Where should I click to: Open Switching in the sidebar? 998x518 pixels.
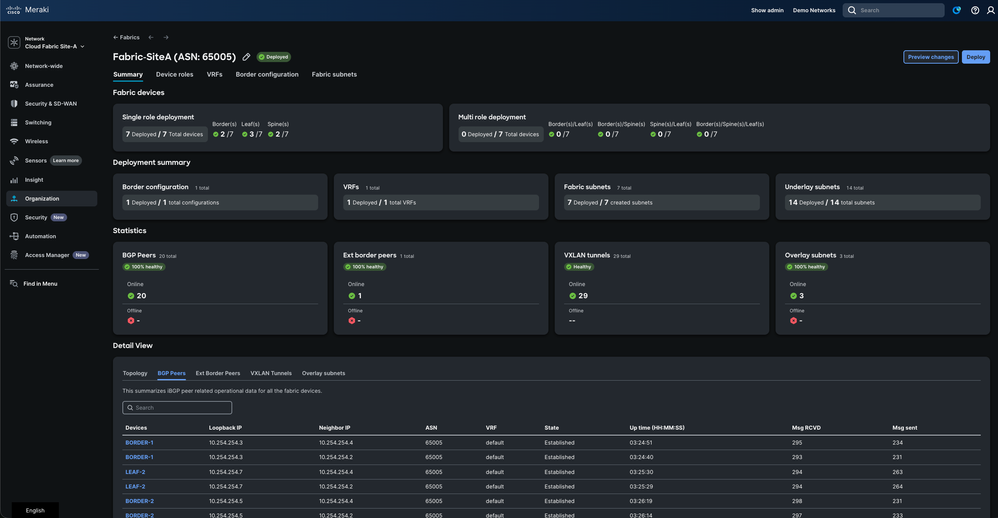(38, 122)
